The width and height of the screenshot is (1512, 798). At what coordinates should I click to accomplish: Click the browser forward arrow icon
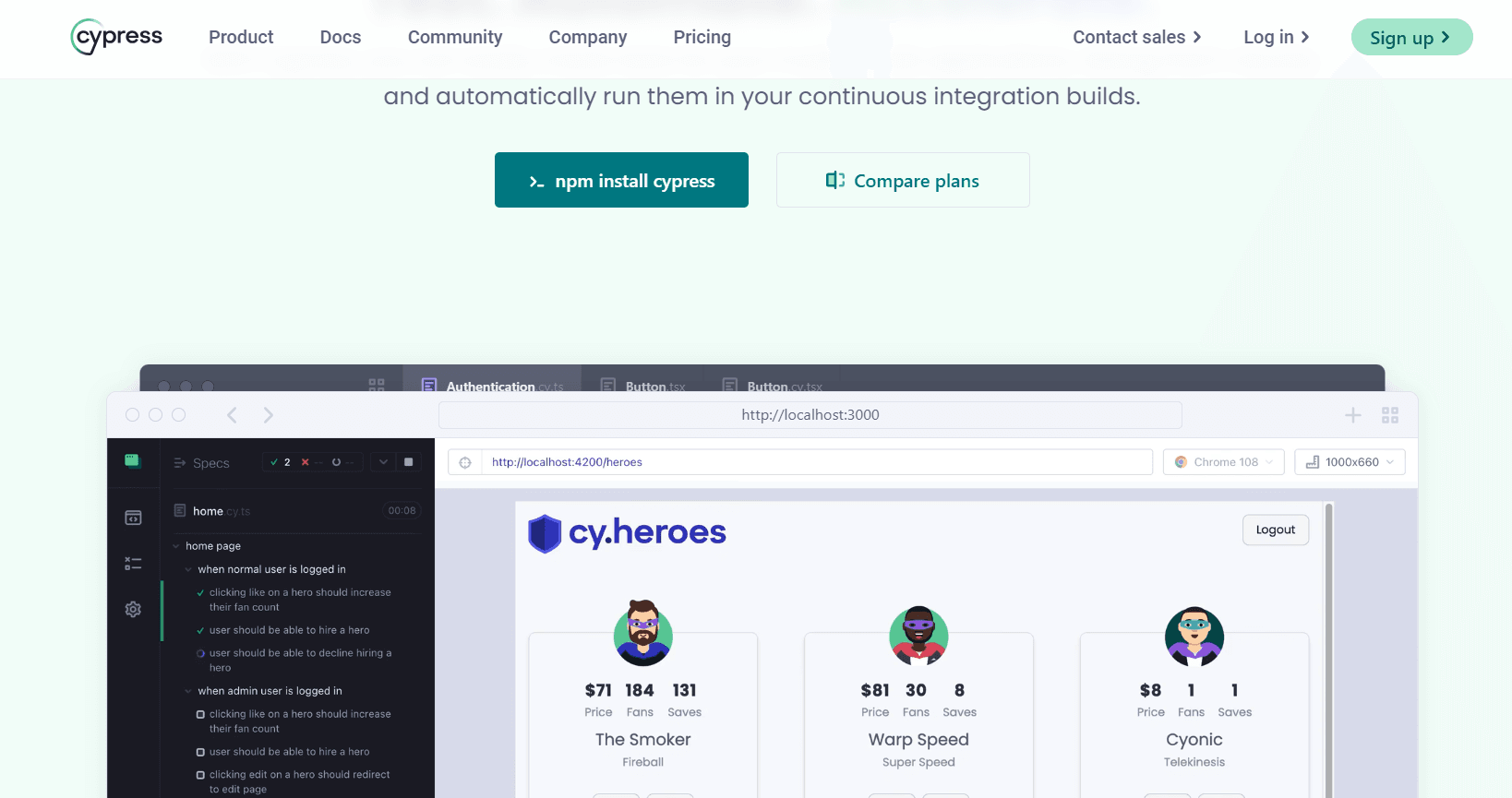click(268, 415)
